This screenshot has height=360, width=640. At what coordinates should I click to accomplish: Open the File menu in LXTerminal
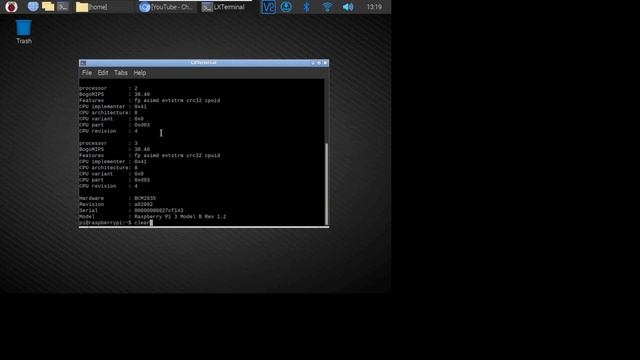pyautogui.click(x=87, y=73)
